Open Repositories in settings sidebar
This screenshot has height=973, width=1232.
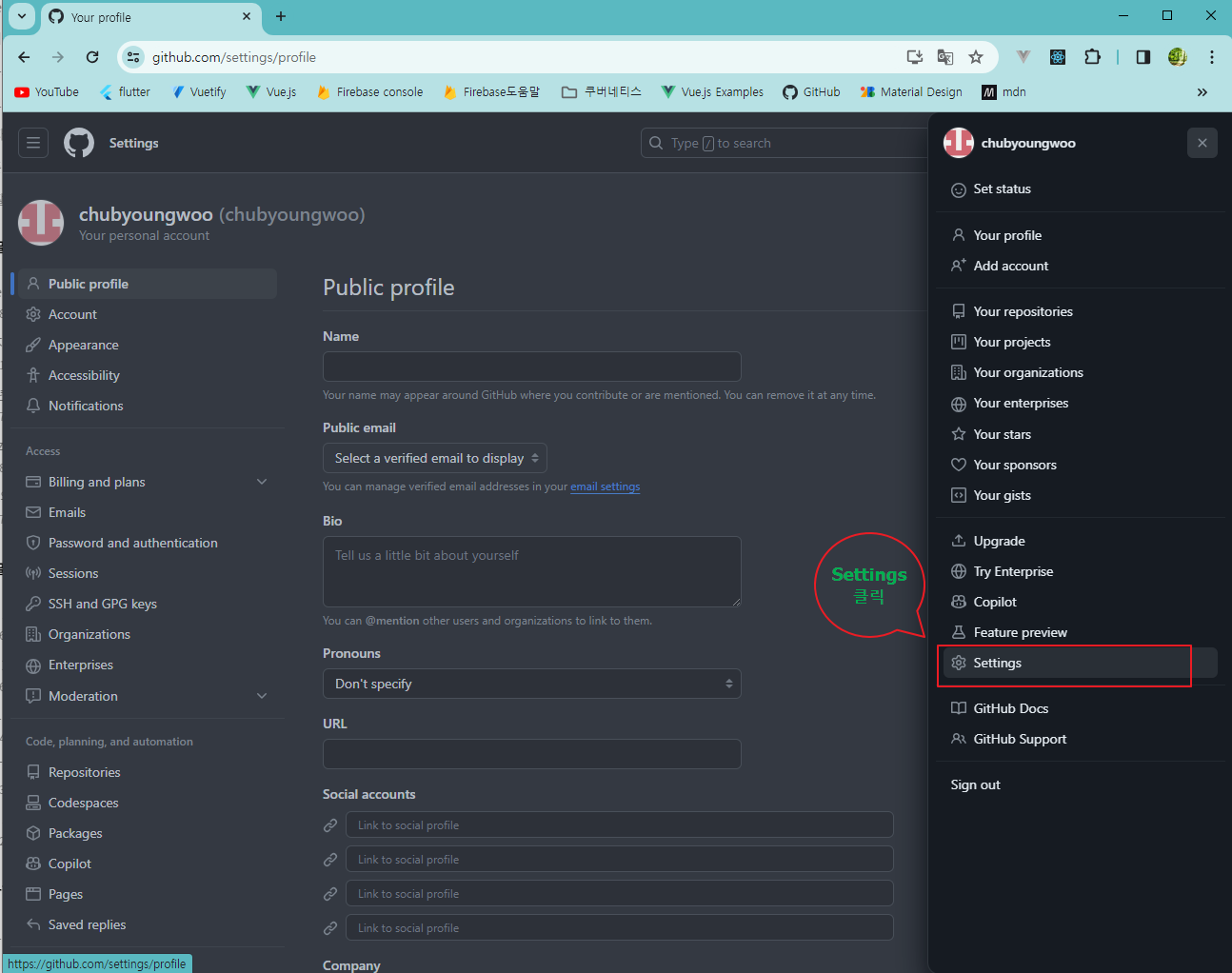click(148, 772)
